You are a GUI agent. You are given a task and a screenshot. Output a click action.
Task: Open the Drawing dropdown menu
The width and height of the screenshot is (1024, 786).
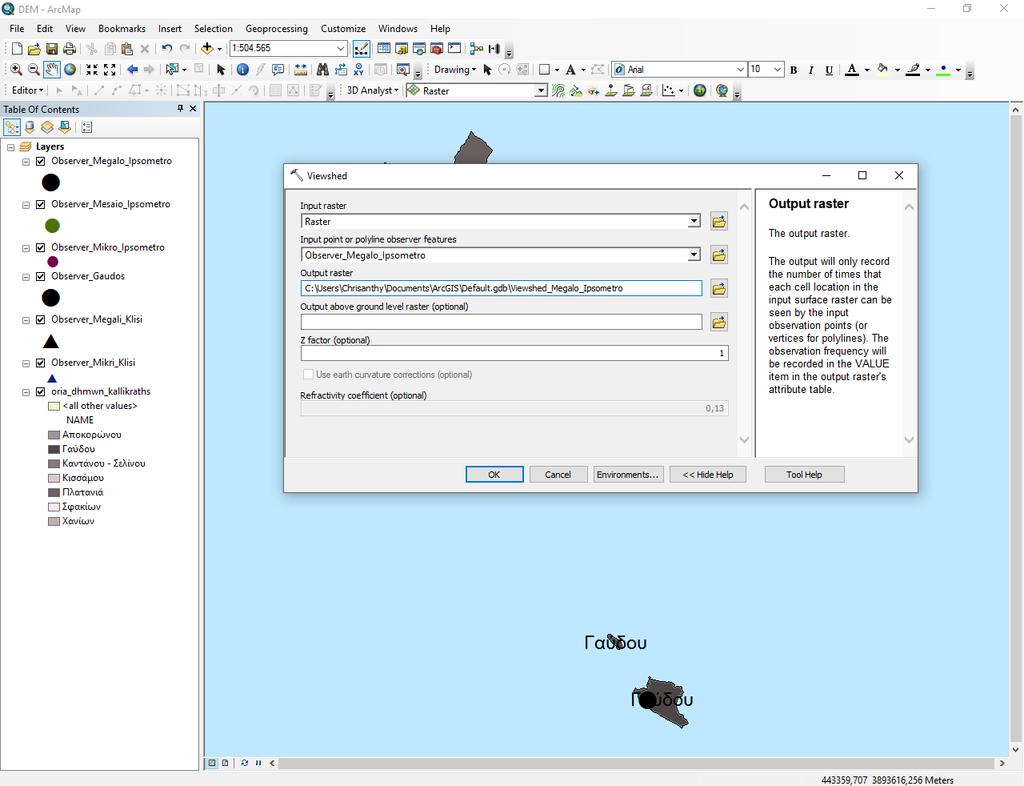[455, 69]
